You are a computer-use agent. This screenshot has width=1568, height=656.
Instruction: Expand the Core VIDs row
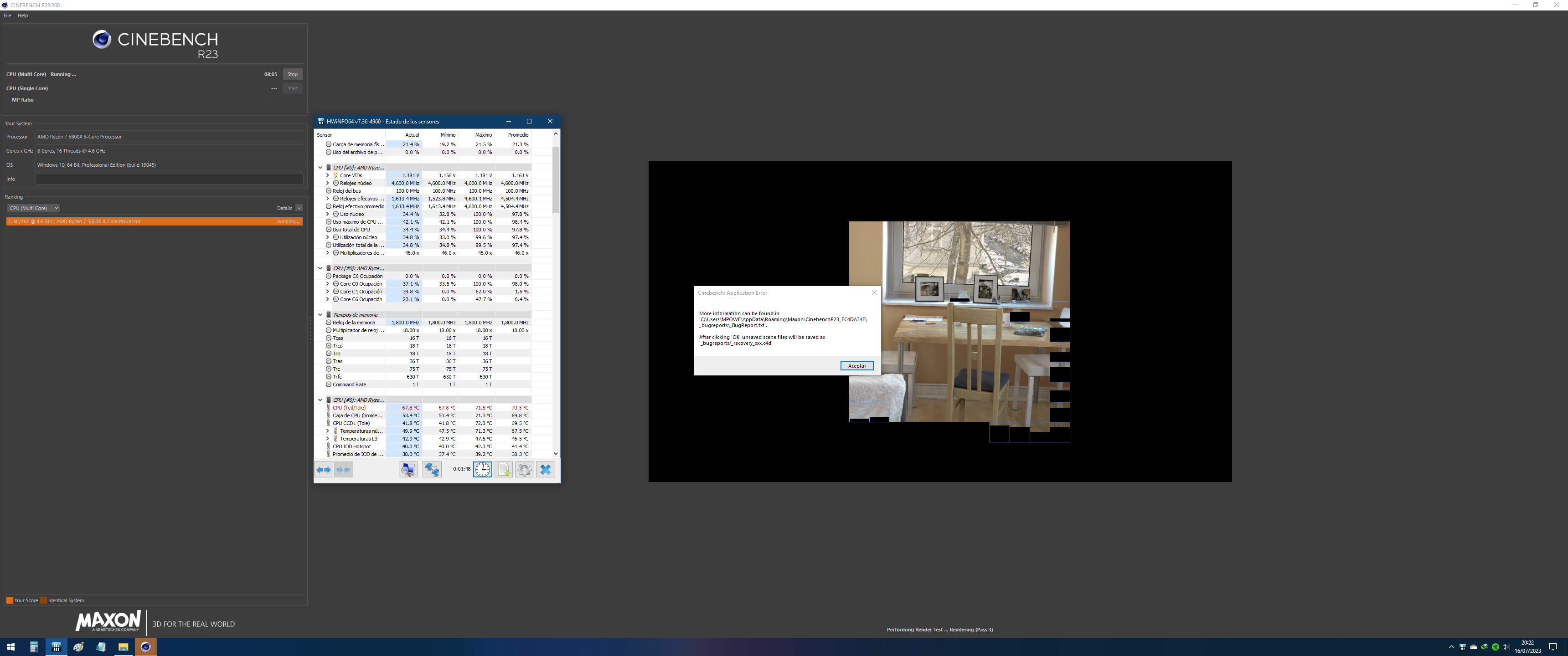(327, 175)
